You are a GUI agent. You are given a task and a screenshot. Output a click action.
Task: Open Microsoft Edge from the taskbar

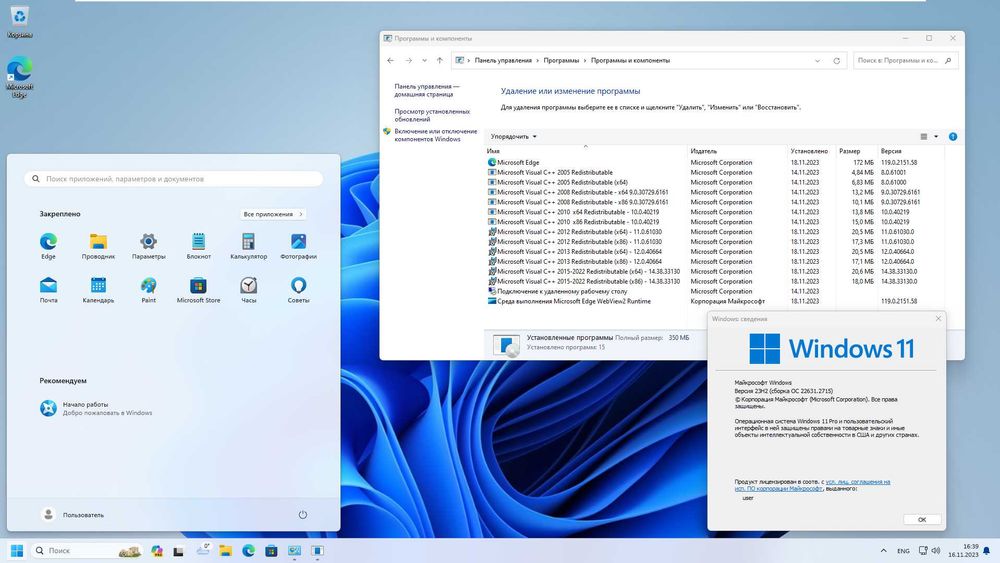(x=248, y=550)
